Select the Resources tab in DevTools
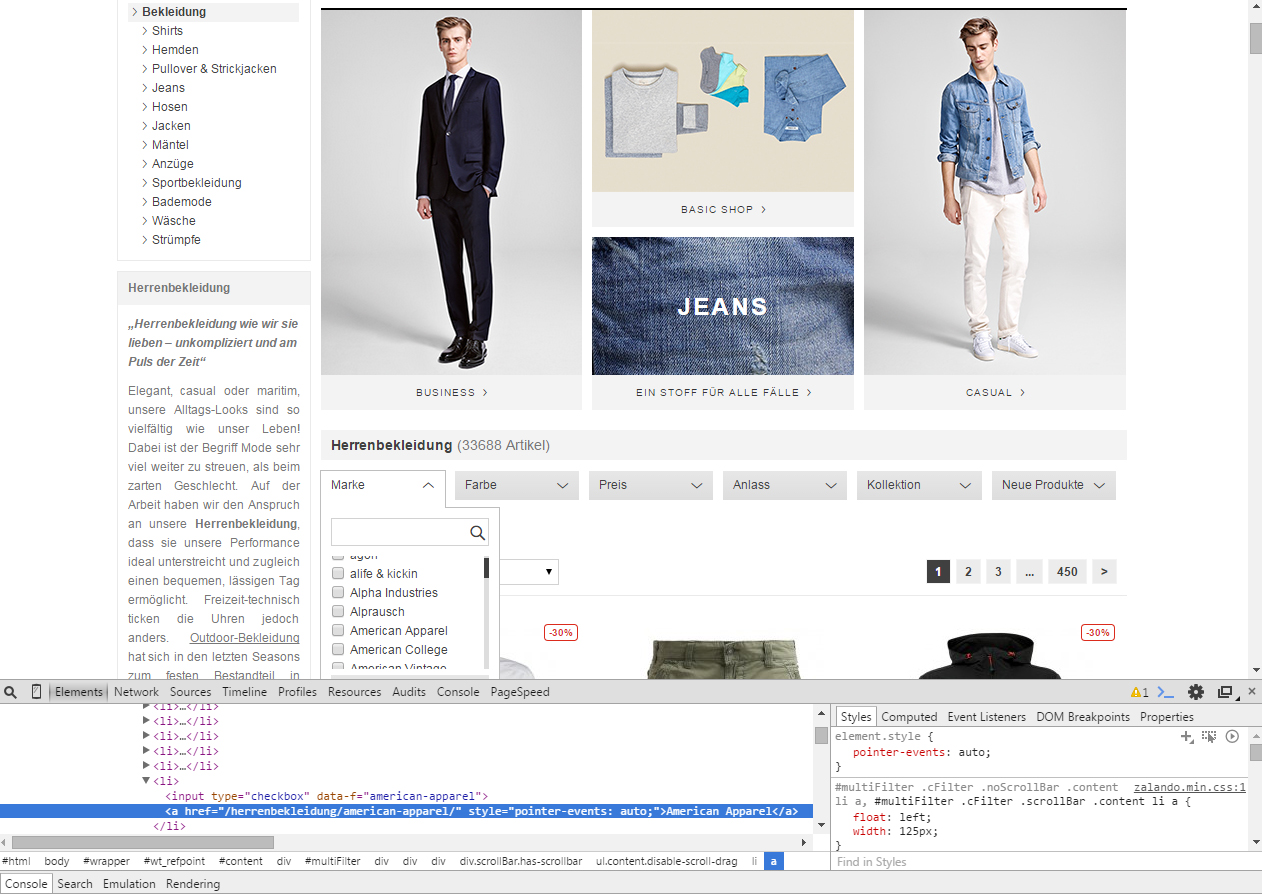Image resolution: width=1262 pixels, height=894 pixels. [x=354, y=692]
